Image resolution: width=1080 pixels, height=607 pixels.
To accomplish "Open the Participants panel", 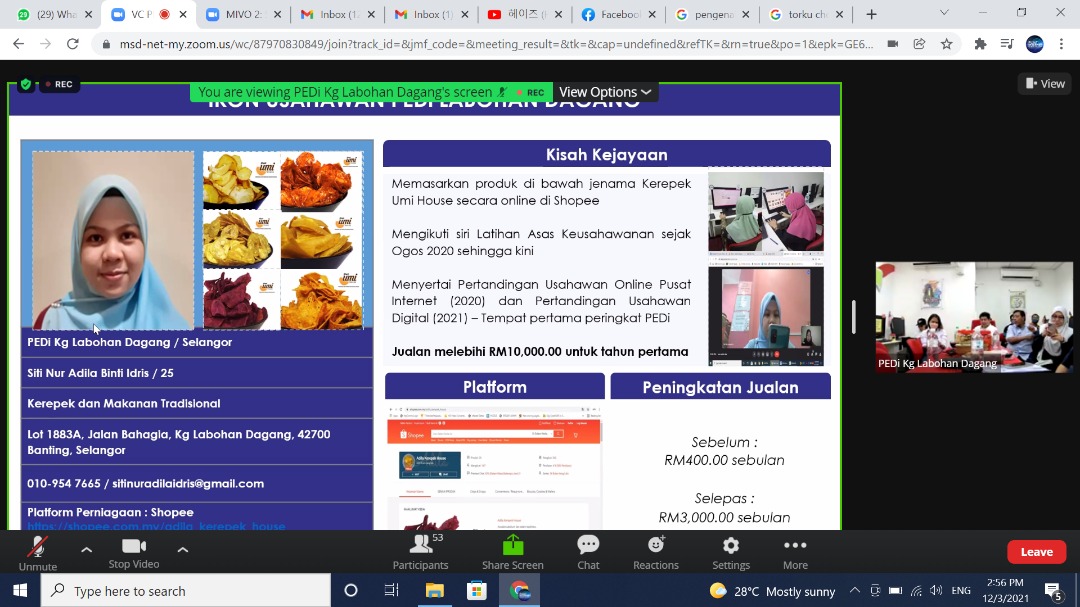I will (x=420, y=551).
